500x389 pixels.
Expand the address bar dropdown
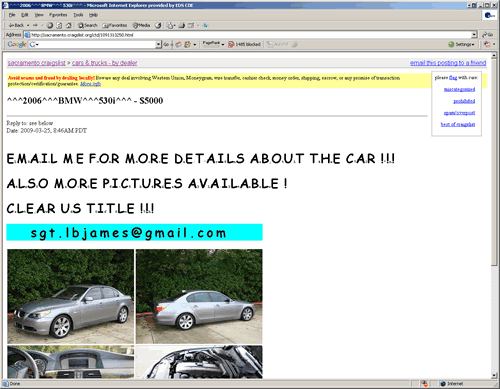tap(474, 35)
